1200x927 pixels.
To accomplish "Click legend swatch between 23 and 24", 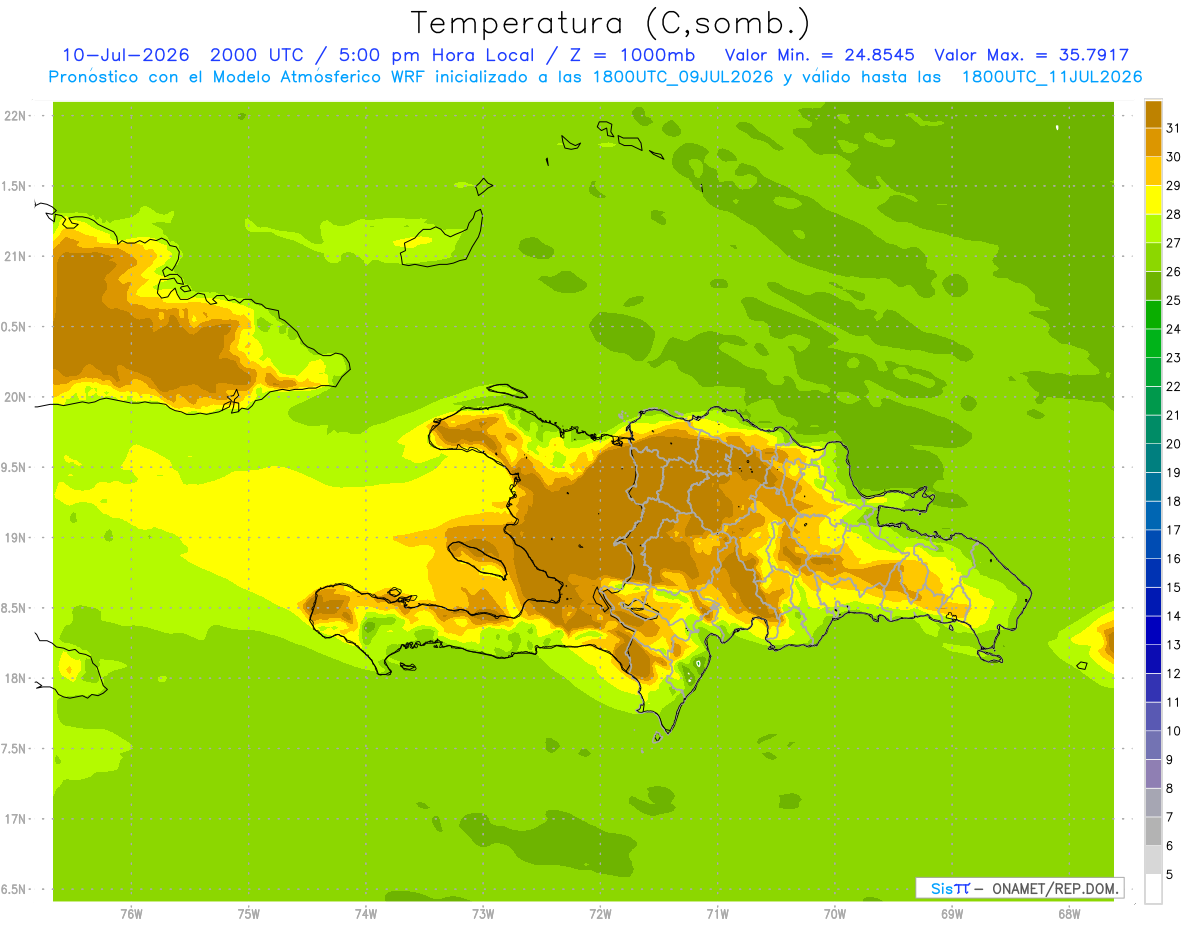I will pyautogui.click(x=1153, y=343).
